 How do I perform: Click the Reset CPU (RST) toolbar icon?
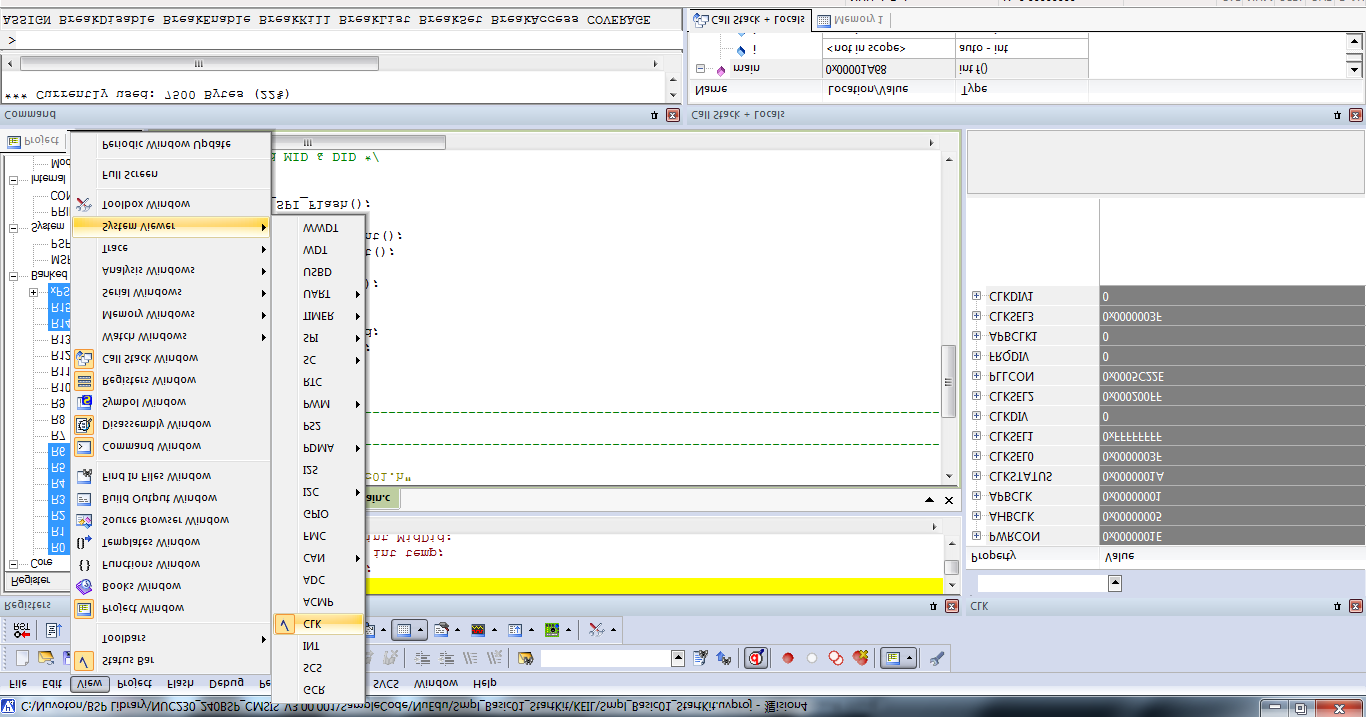20,629
